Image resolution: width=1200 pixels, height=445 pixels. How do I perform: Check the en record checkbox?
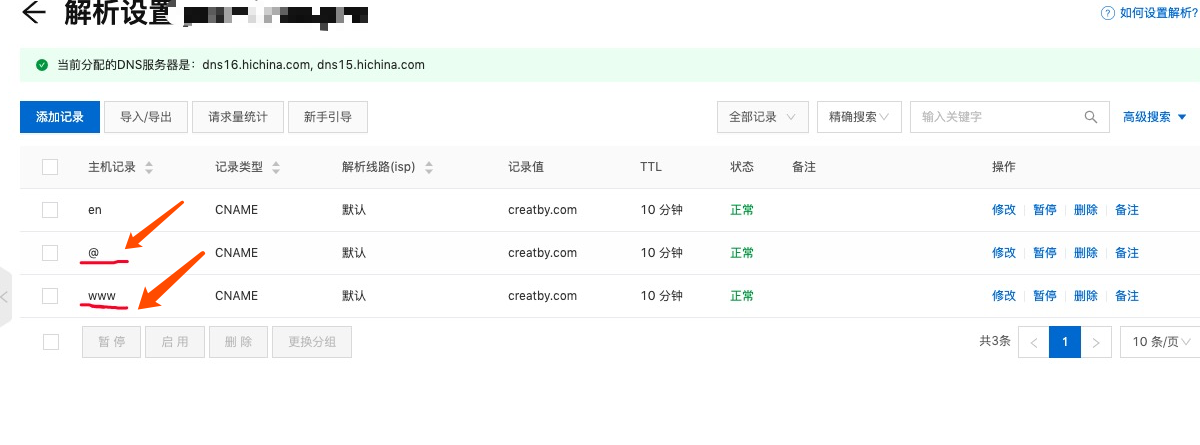[50, 210]
